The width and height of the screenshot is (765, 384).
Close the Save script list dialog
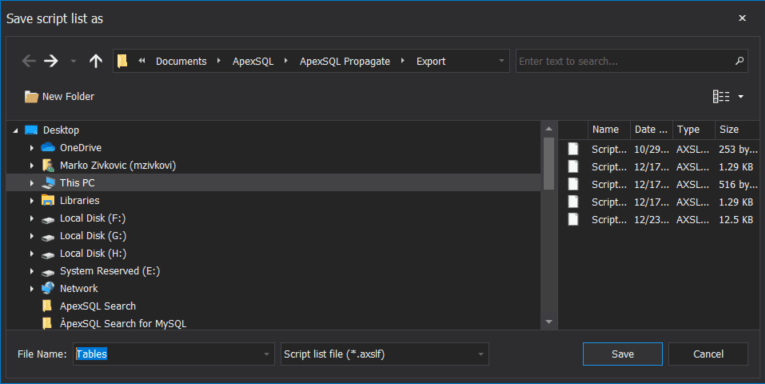742,18
